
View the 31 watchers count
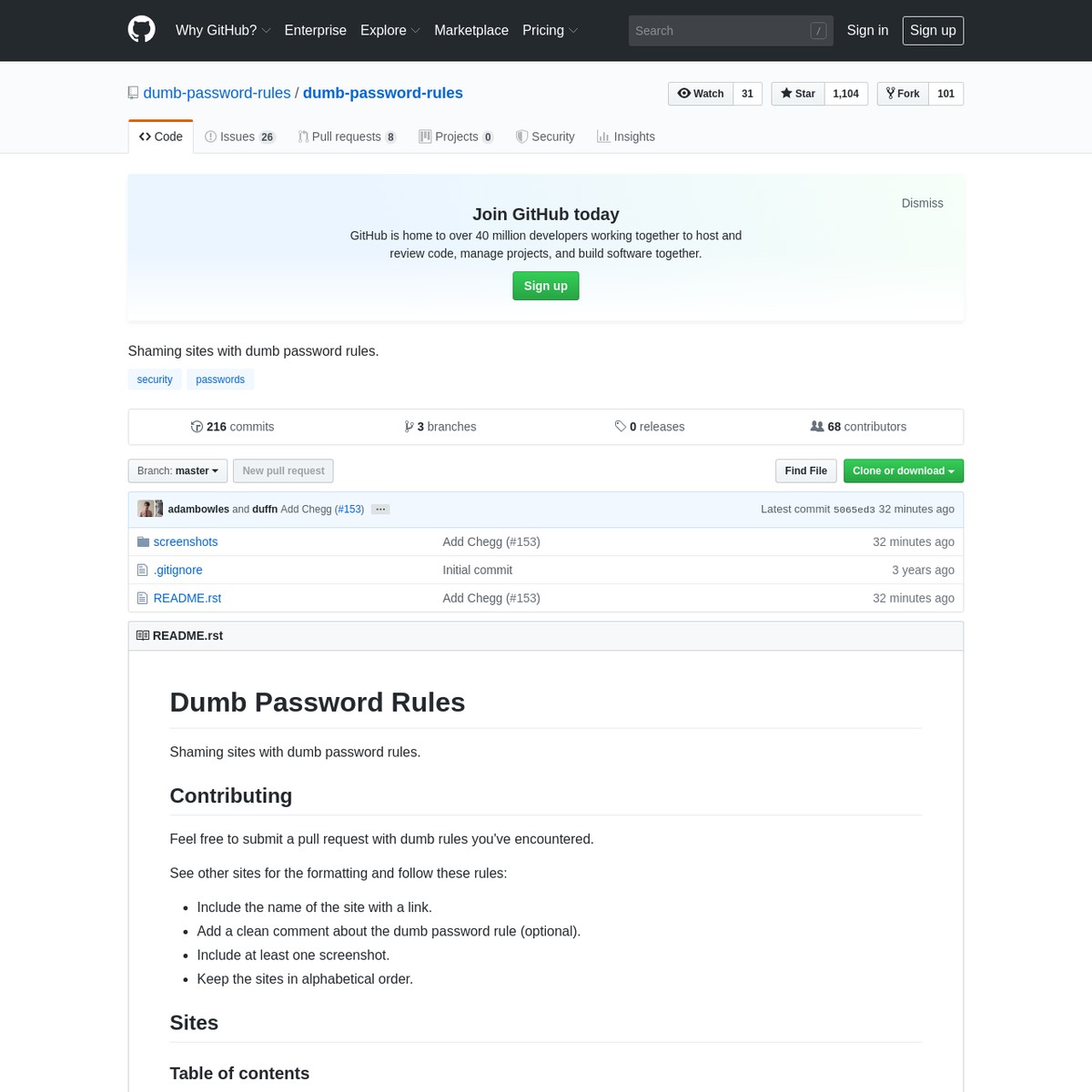pos(748,94)
